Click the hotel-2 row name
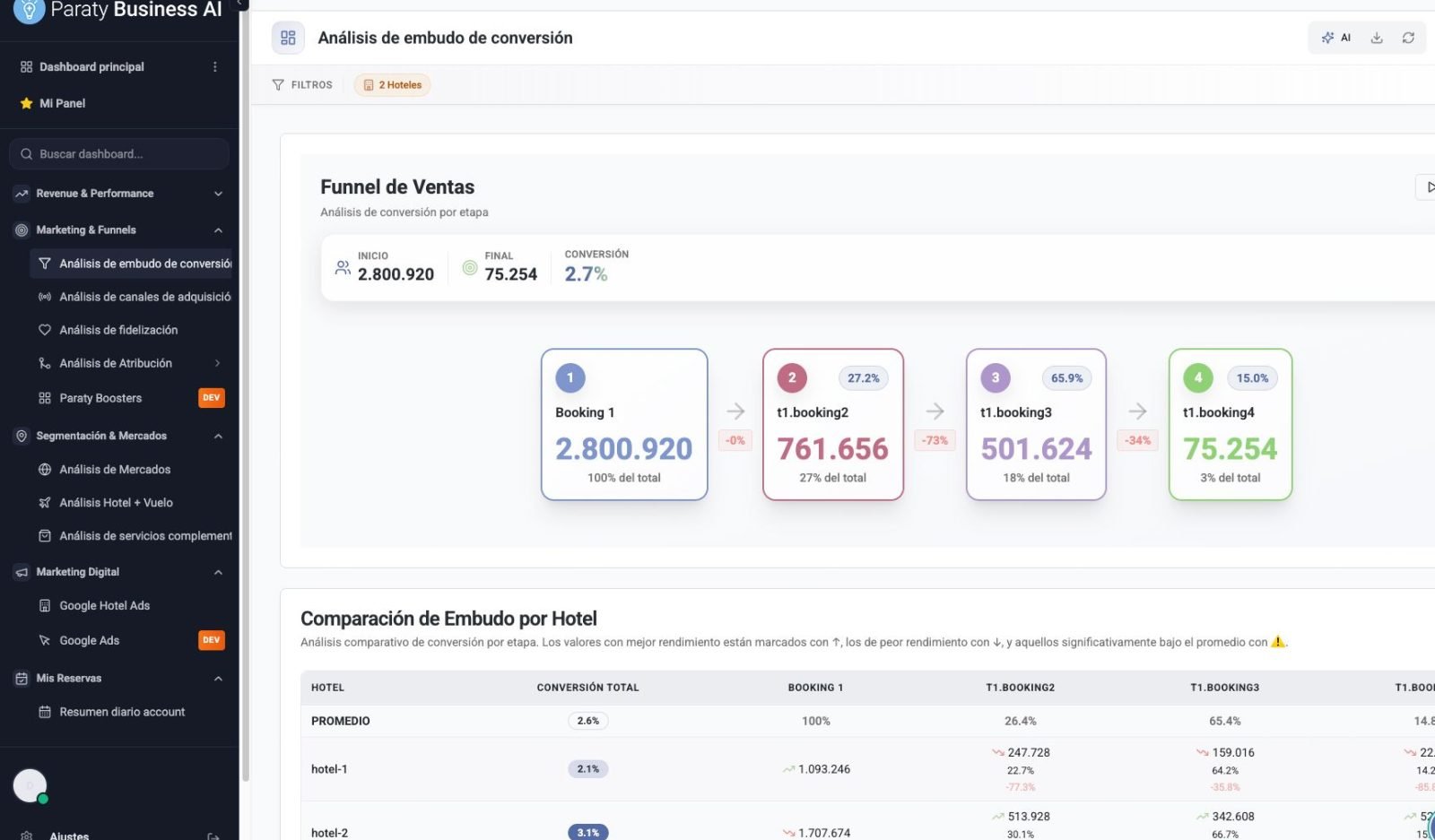1435x840 pixels. [329, 833]
